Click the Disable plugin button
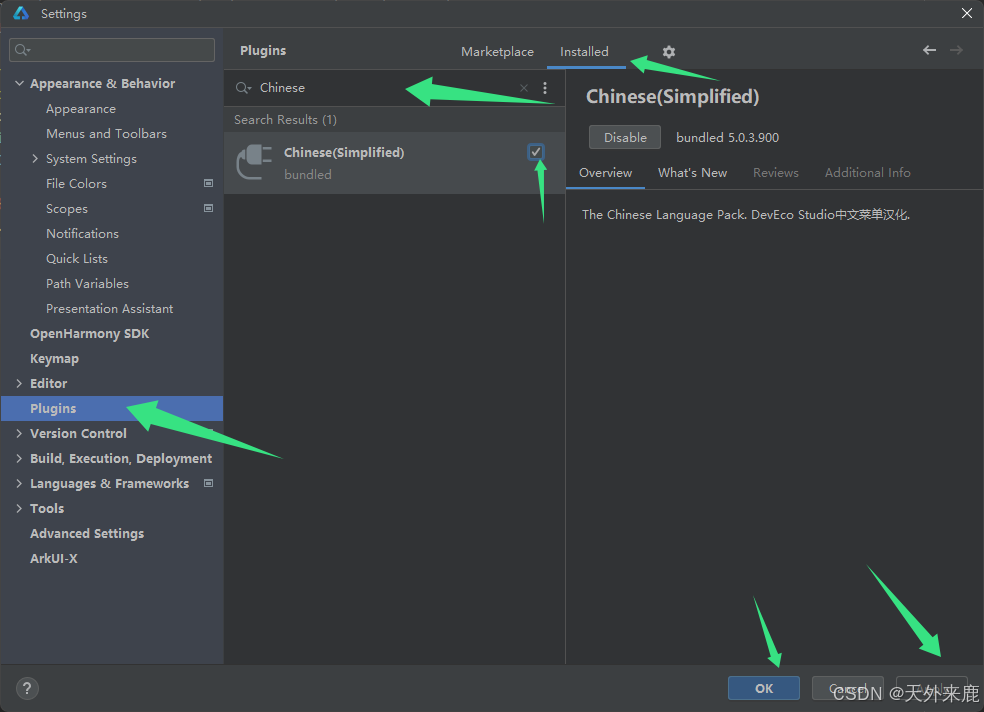 (x=625, y=137)
